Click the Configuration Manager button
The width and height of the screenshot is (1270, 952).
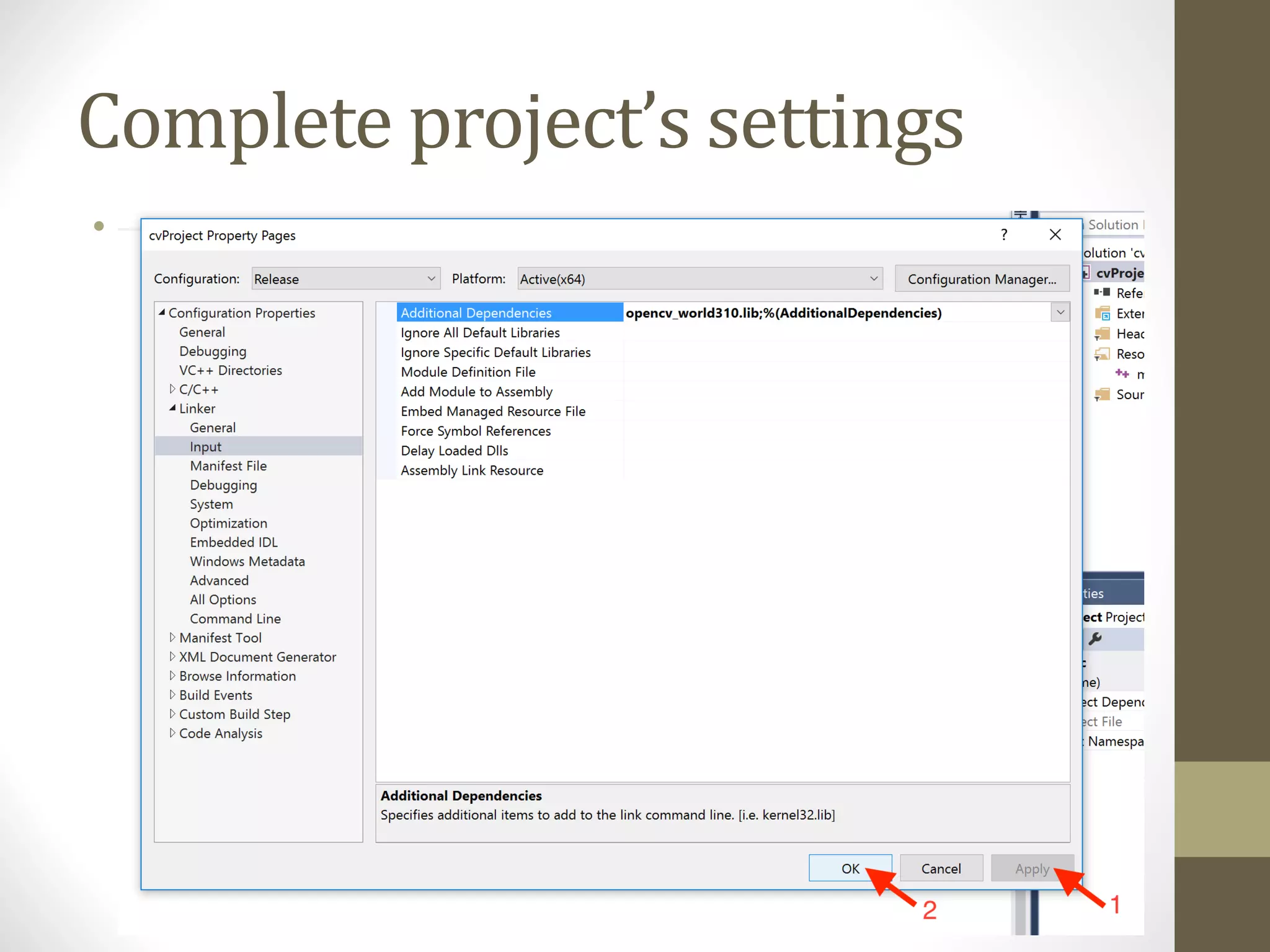coord(982,279)
